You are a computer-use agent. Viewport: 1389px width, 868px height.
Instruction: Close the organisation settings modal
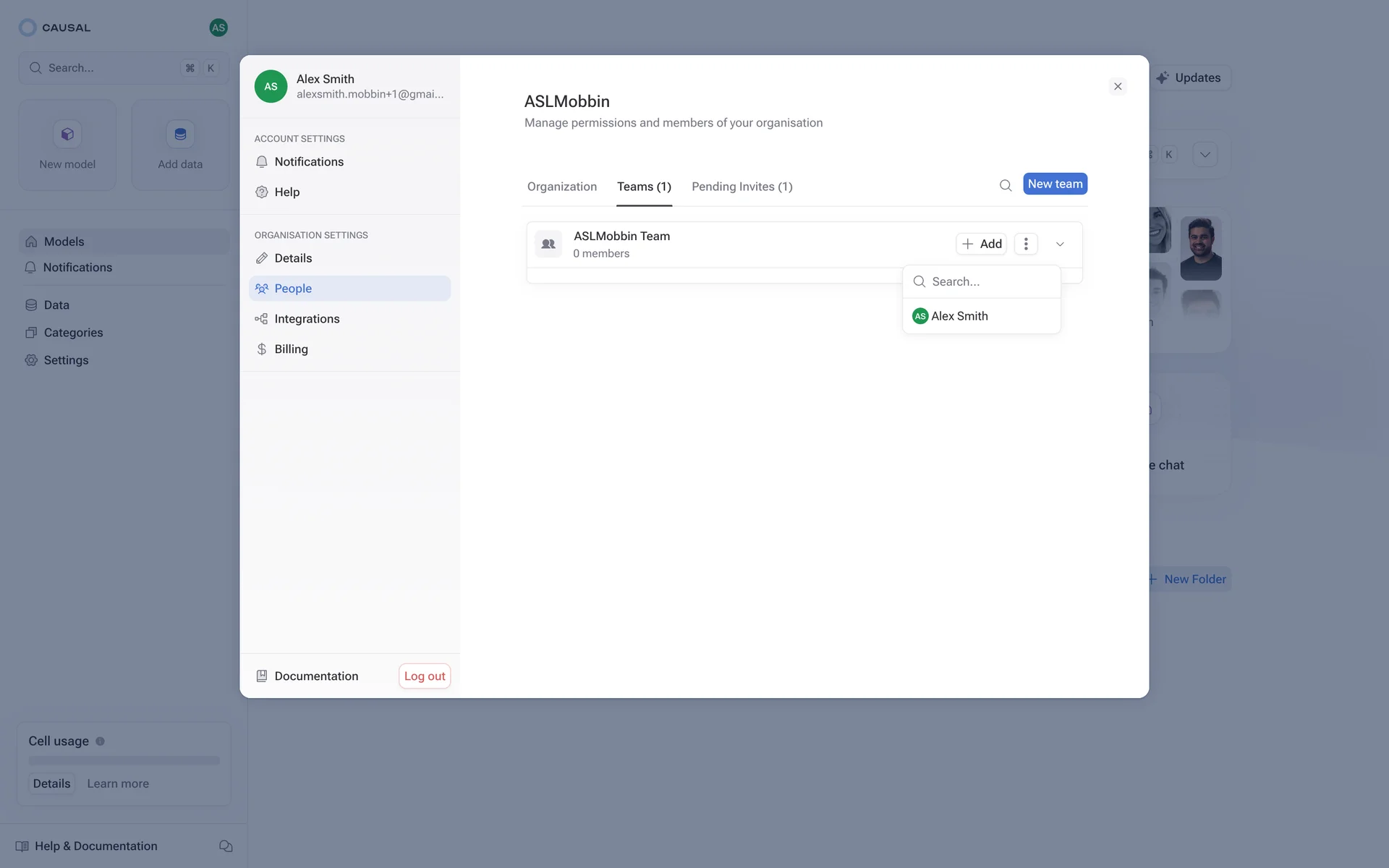click(1117, 87)
